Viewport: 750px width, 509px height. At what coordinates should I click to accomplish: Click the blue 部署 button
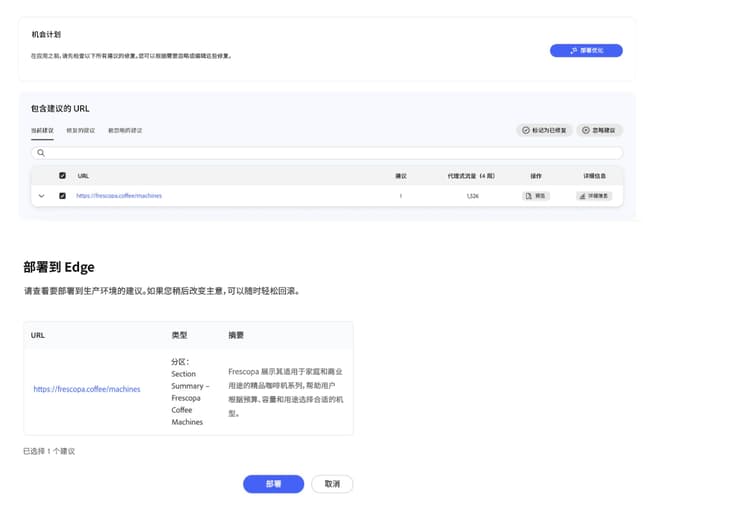coord(274,484)
